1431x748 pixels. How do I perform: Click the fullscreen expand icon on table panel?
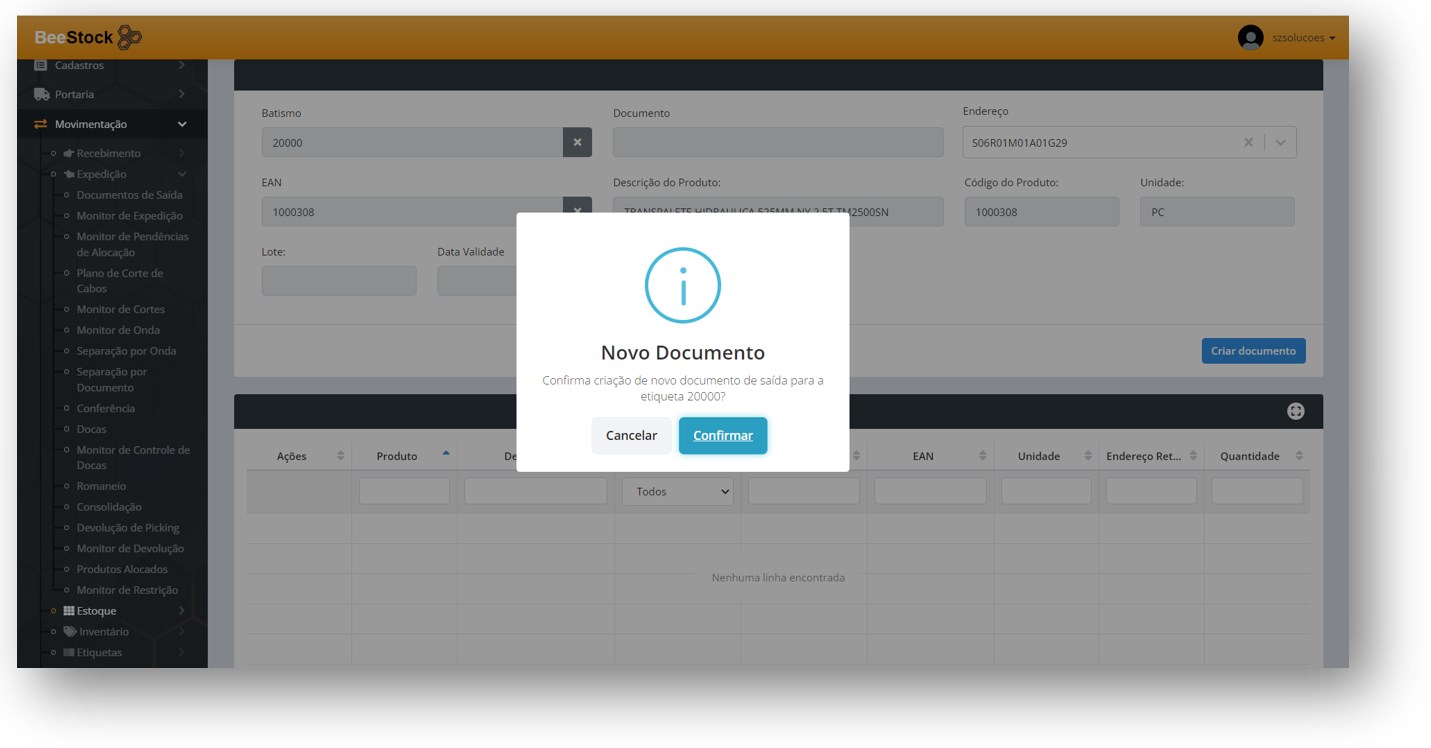click(1295, 411)
